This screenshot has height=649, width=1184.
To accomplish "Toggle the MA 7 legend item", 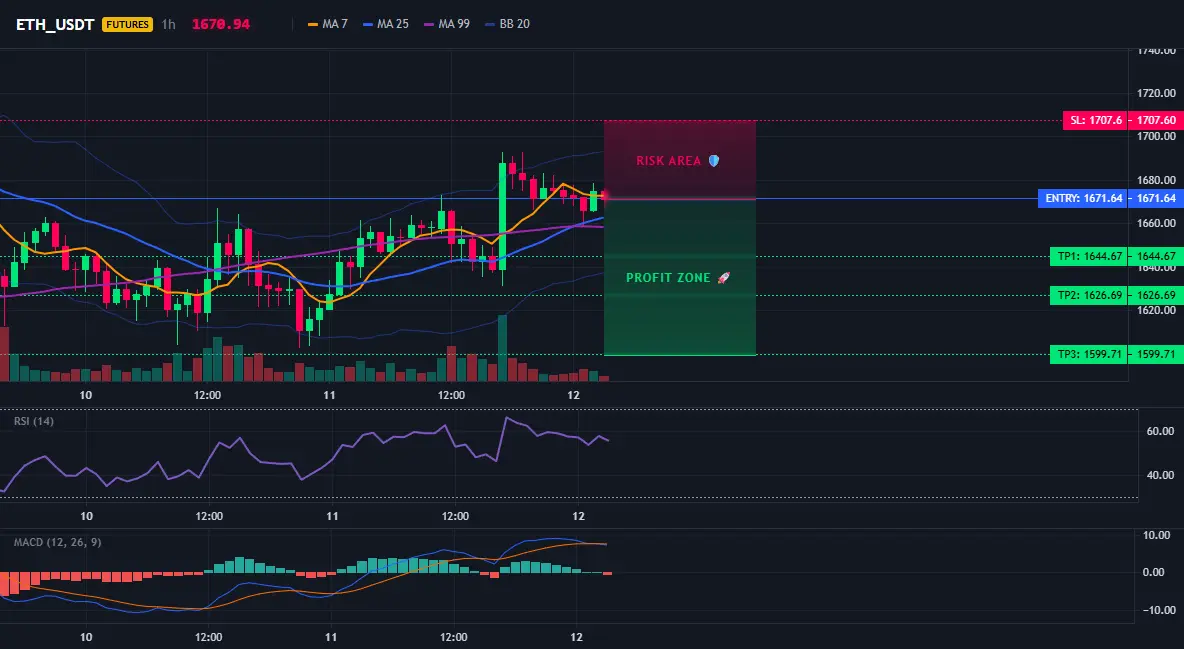I will (x=328, y=24).
